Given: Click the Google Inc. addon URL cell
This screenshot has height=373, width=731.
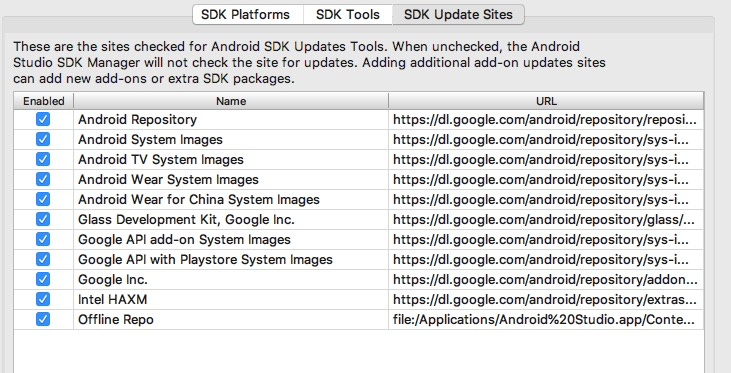Looking at the screenshot, I should 546,279.
